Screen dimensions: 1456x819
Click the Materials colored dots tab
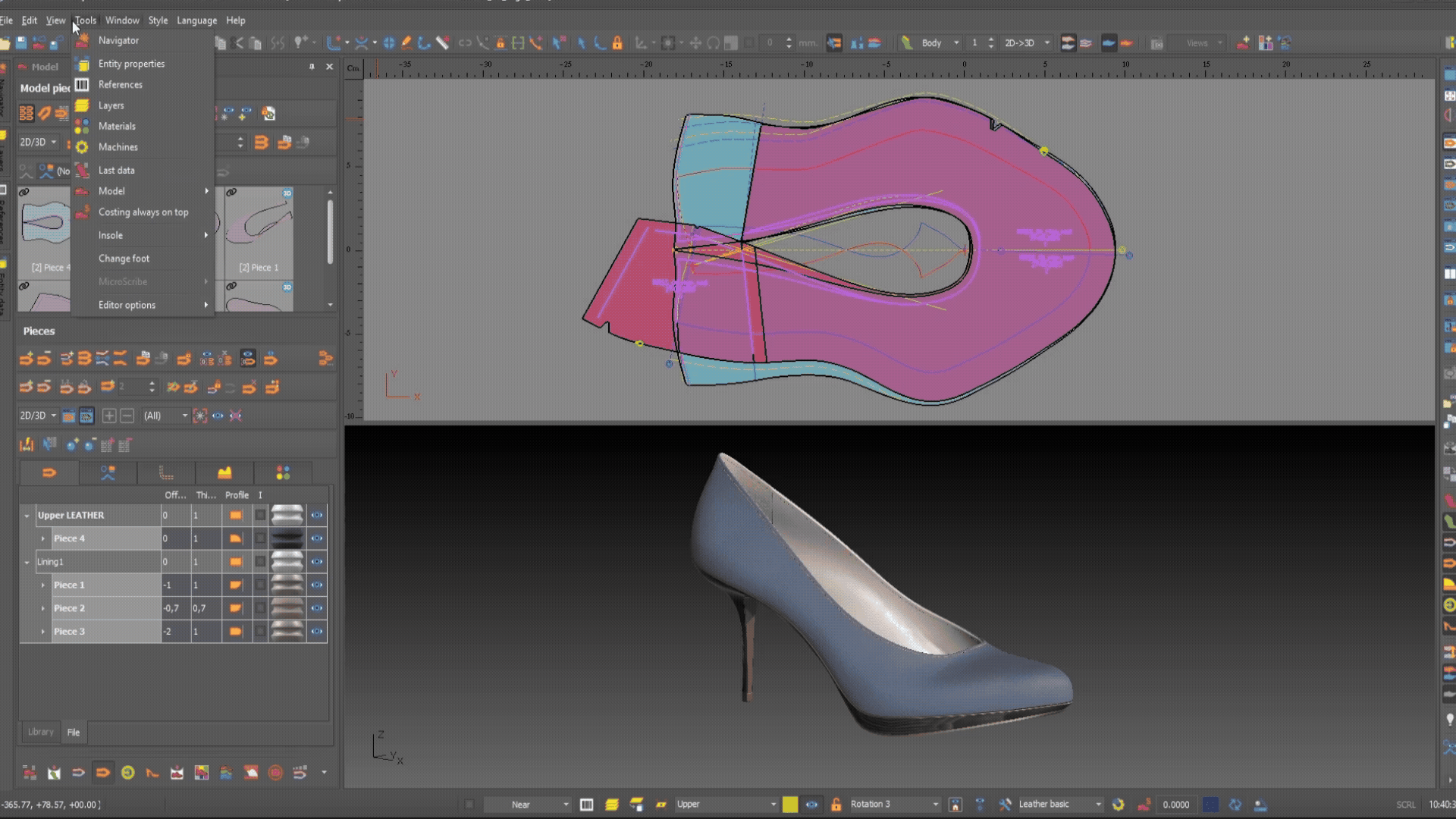[283, 473]
